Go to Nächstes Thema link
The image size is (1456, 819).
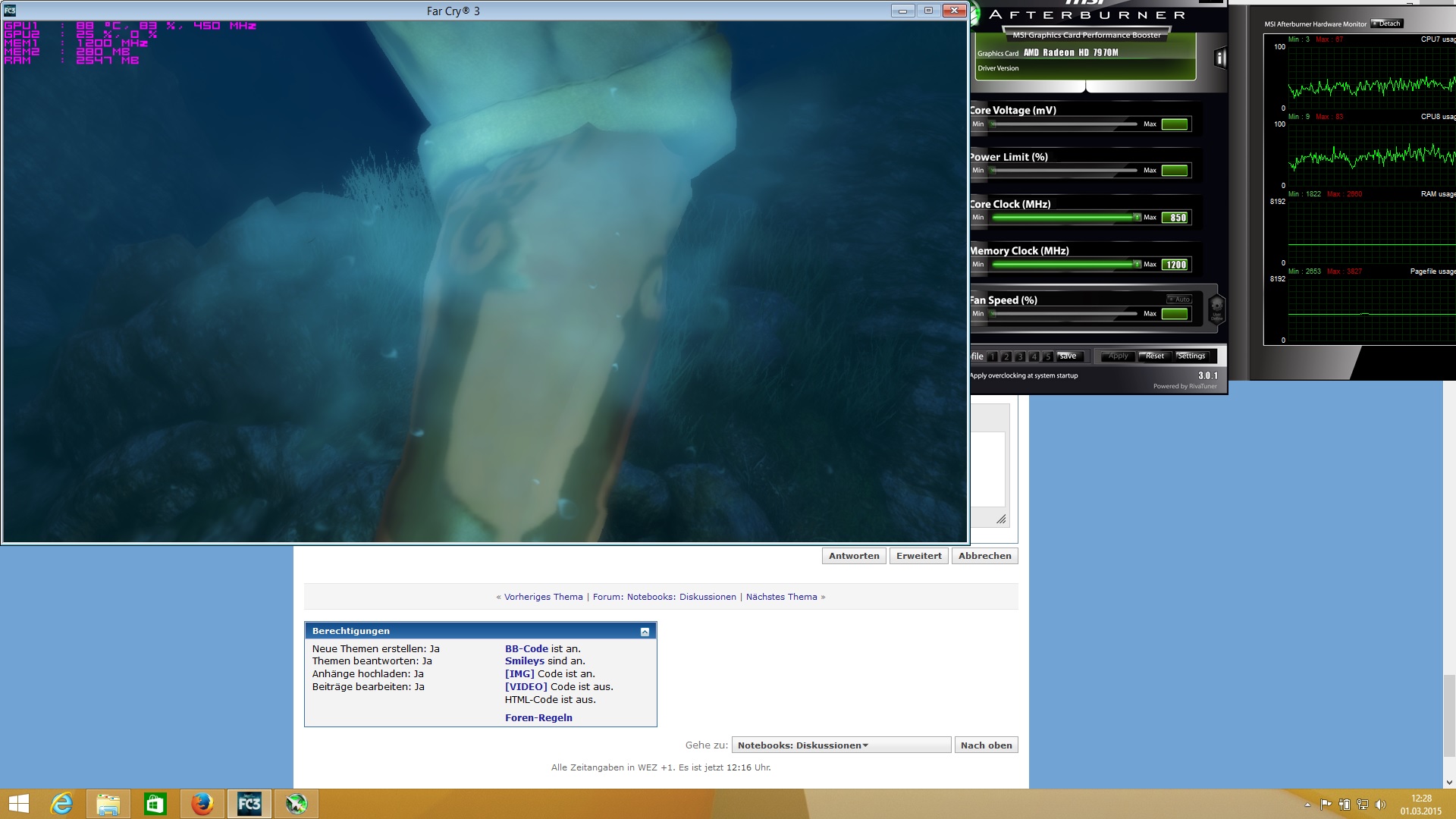pyautogui.click(x=782, y=597)
